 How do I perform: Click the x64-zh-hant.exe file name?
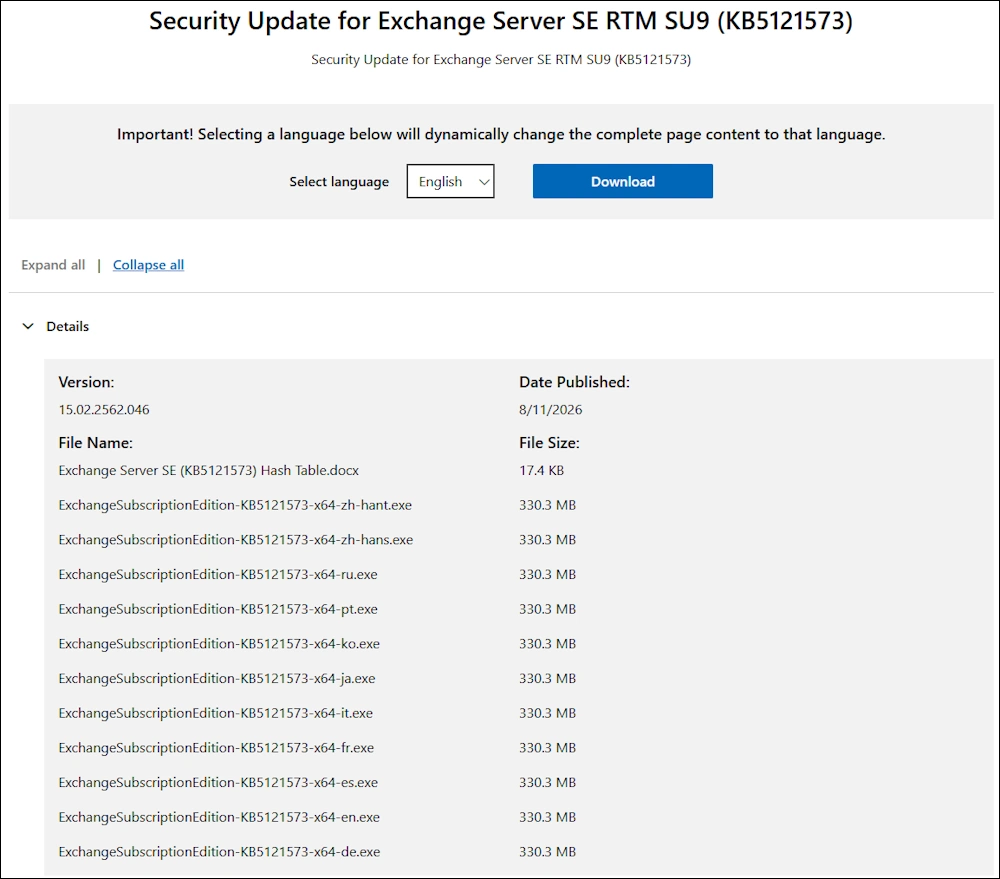235,505
